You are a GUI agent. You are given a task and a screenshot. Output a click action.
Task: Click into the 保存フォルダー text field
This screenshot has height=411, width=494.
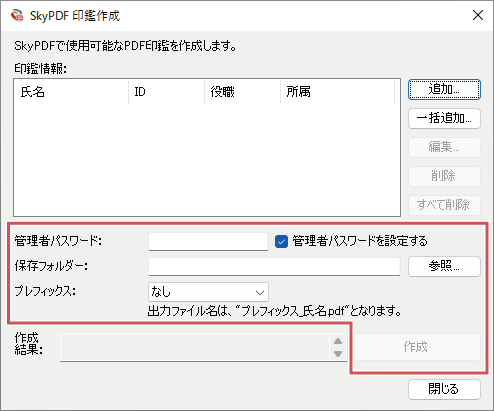pyautogui.click(x=274, y=266)
